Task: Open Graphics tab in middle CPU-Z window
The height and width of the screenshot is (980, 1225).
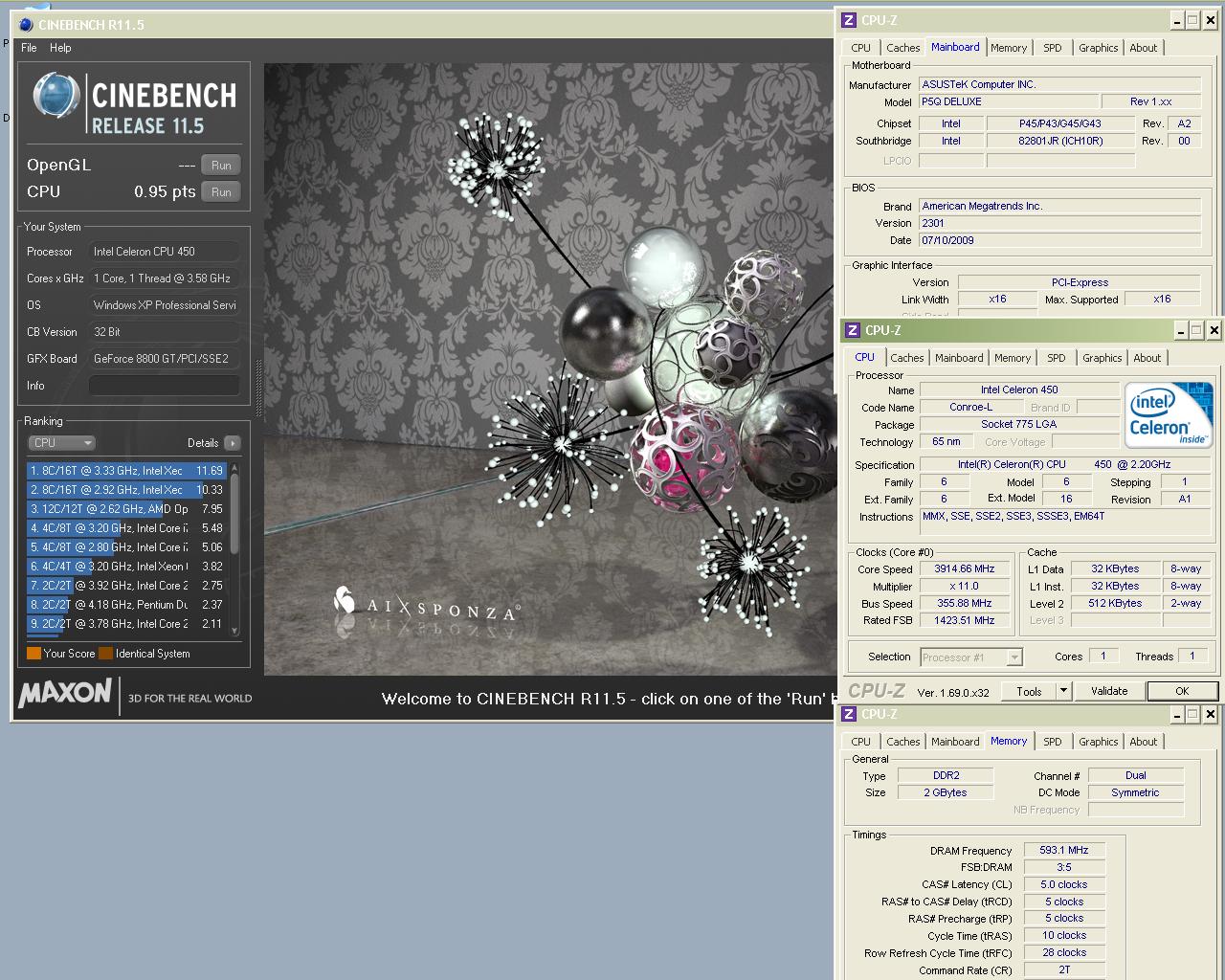Action: (1102, 358)
